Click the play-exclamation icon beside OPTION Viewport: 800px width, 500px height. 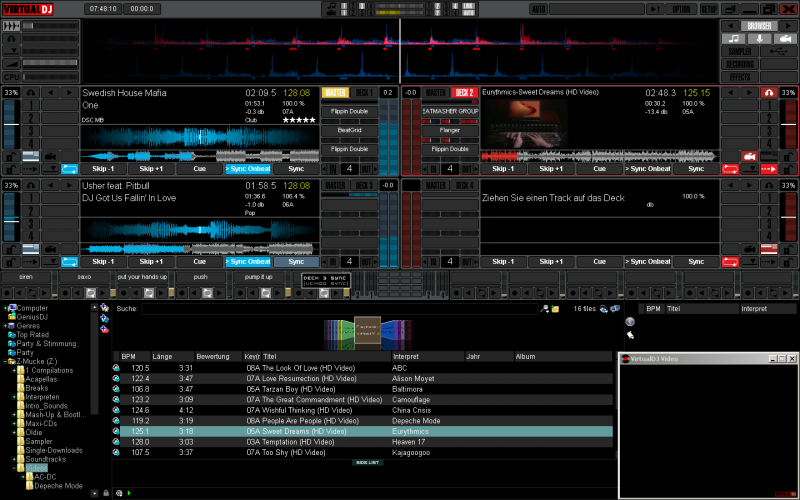[657, 9]
